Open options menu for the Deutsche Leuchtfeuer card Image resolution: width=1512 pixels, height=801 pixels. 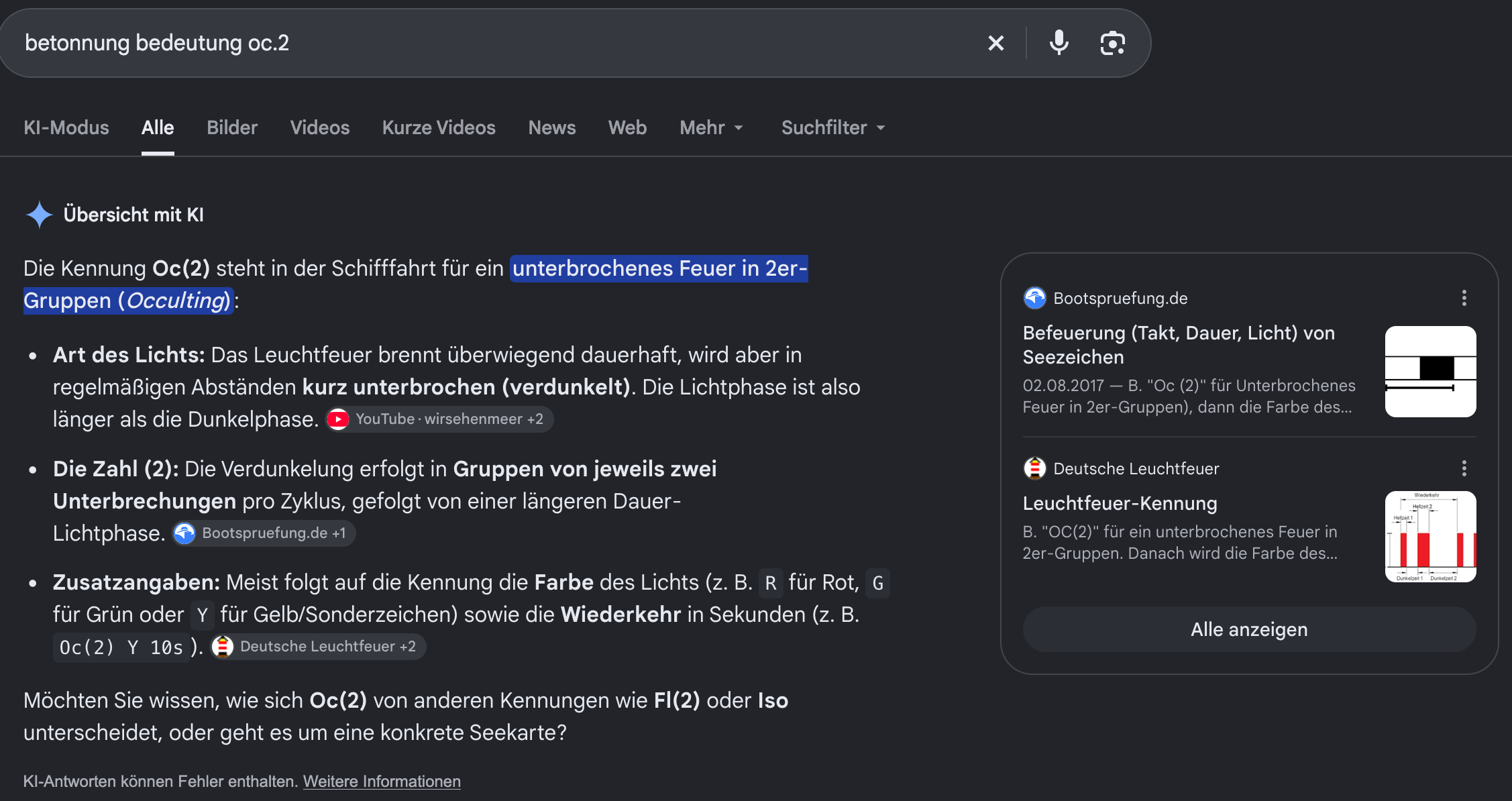pos(1464,468)
